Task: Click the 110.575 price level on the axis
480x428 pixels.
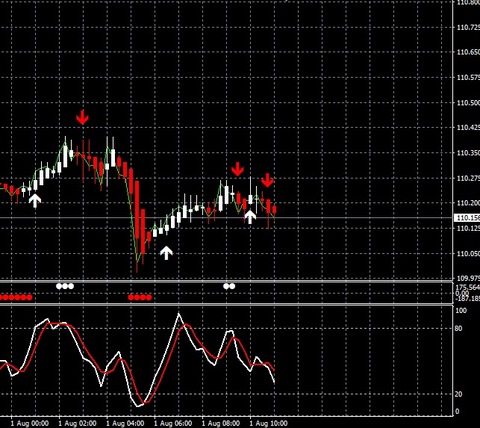Action: point(468,78)
